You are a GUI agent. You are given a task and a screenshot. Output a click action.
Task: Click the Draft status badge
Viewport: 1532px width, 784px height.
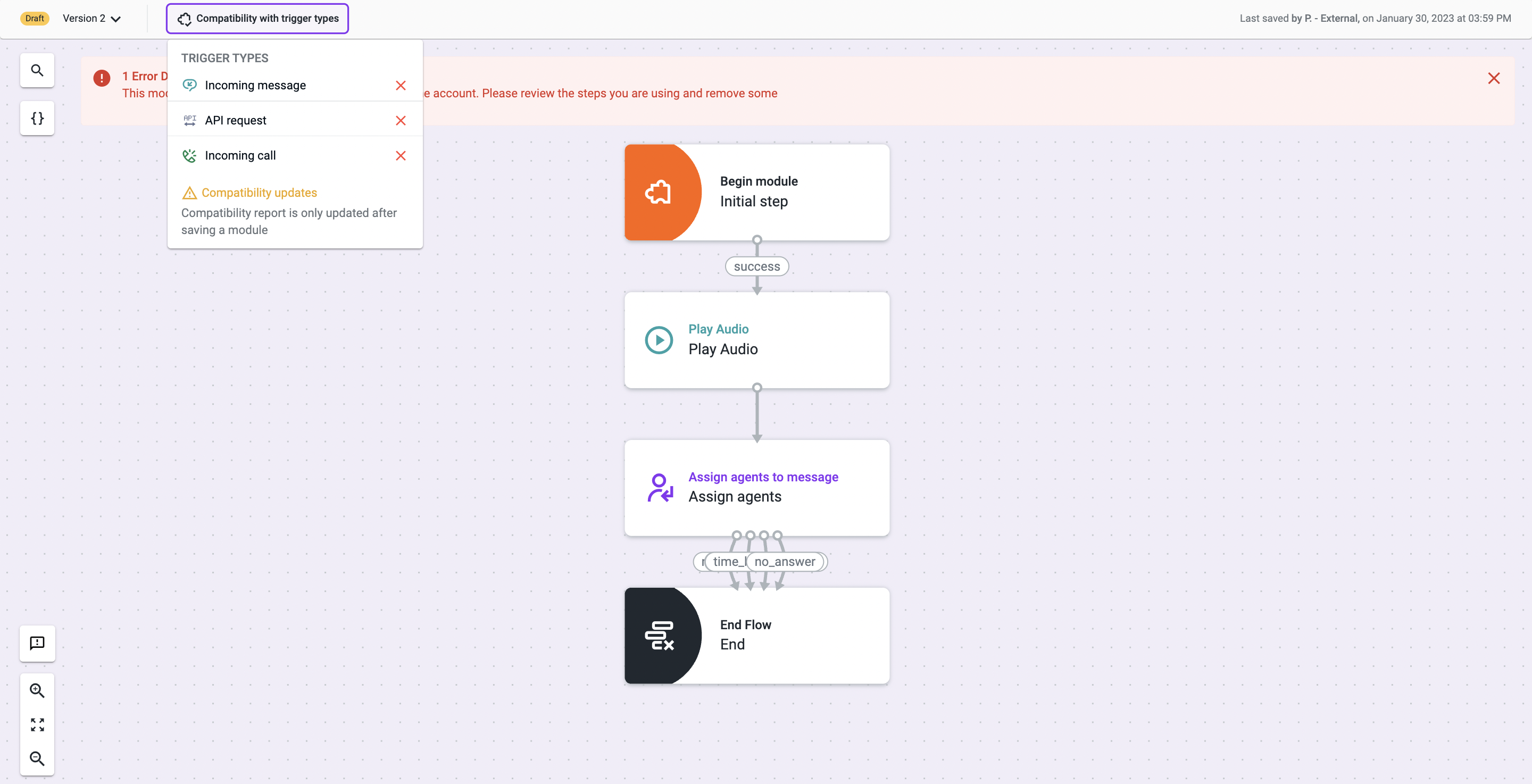35,19
